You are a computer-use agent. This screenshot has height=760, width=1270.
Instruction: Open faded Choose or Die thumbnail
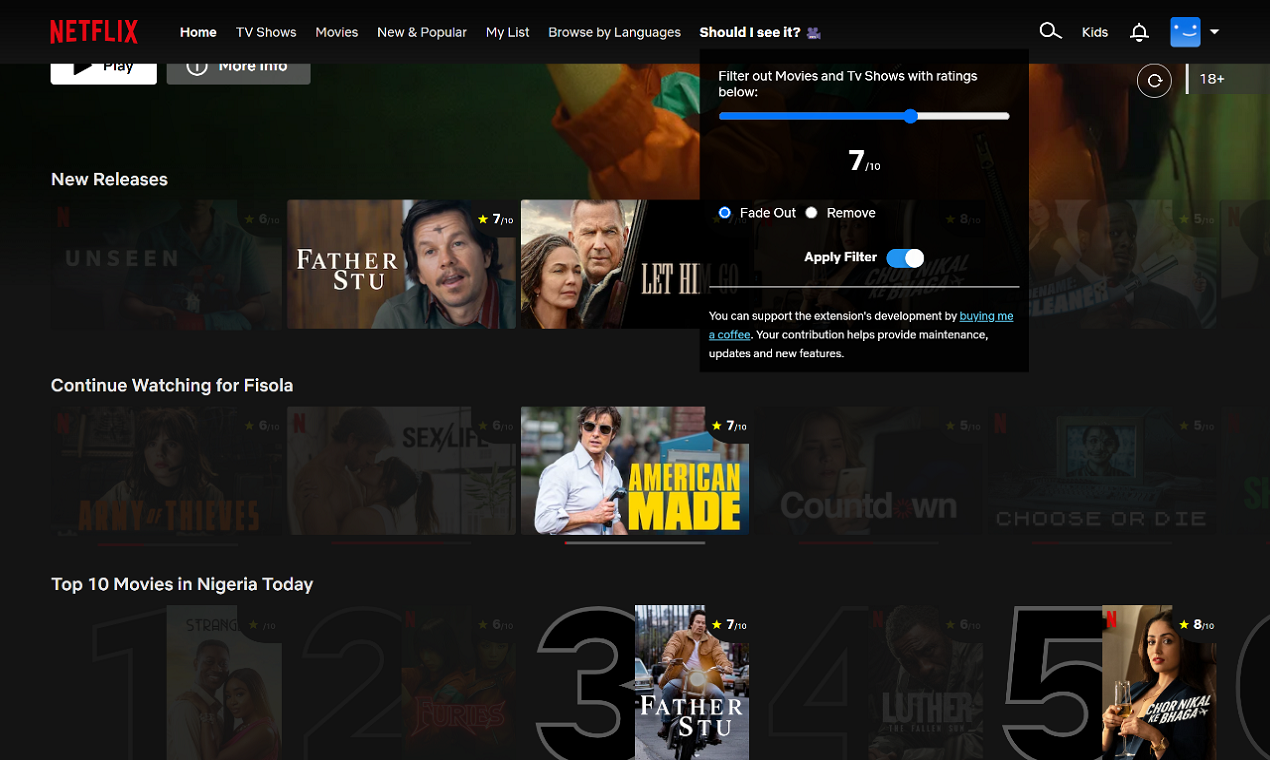(1103, 470)
